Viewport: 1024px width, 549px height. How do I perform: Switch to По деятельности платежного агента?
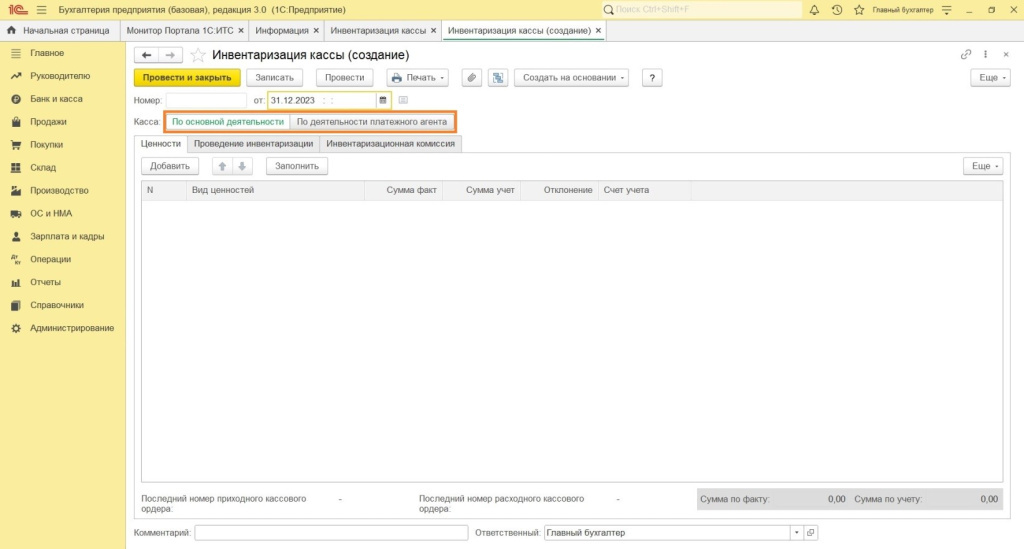tap(372, 122)
